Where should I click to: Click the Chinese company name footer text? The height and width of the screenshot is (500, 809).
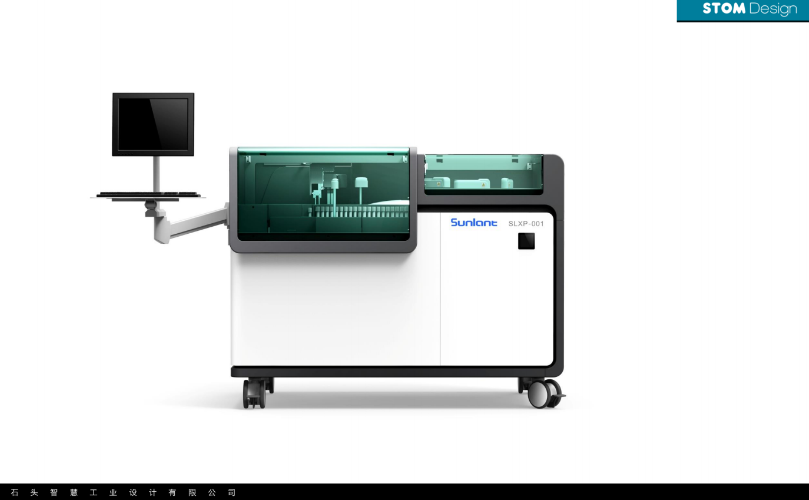click(123, 492)
